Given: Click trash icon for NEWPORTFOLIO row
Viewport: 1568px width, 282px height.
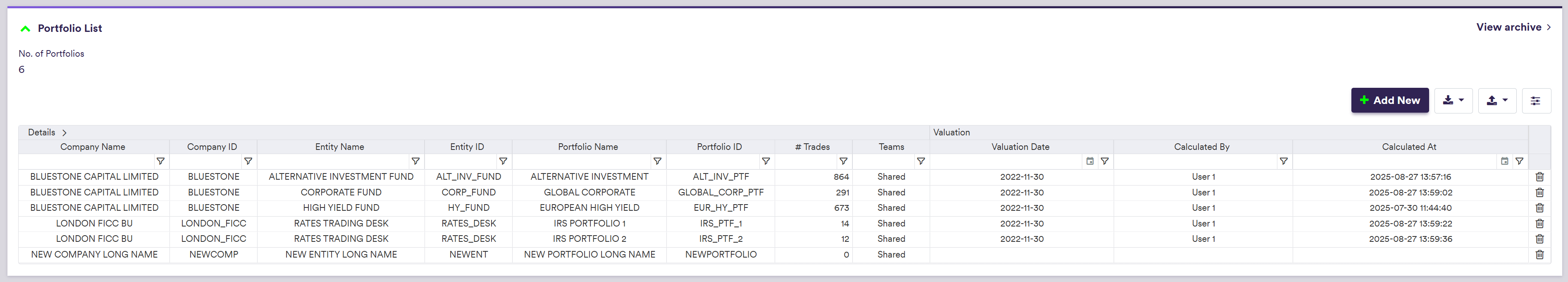Looking at the screenshot, I should pos(1539,255).
